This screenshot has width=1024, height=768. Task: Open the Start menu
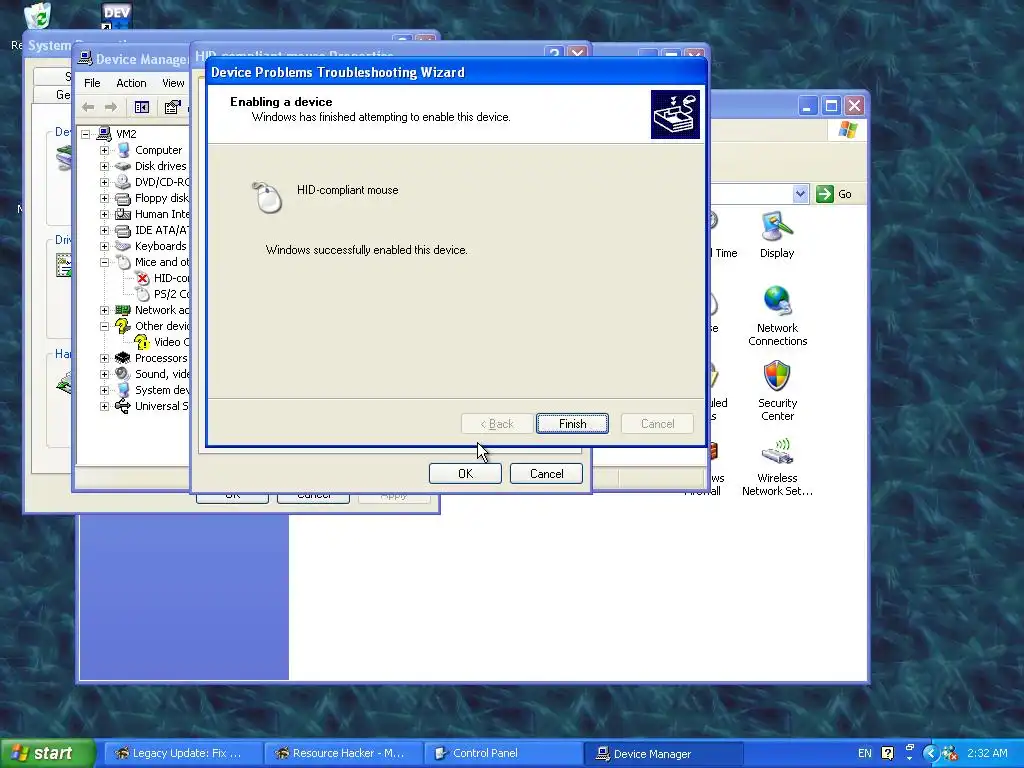[x=46, y=754]
